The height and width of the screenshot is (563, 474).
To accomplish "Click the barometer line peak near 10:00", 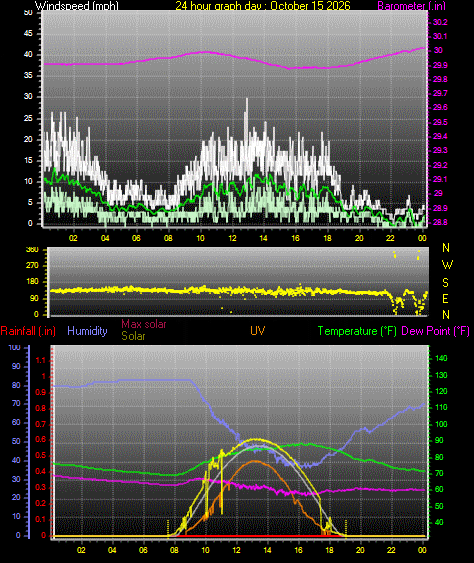I will pos(205,52).
